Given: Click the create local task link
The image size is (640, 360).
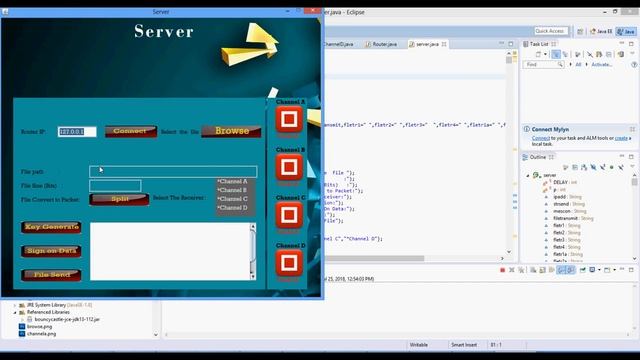Looking at the screenshot, I should point(621,138).
